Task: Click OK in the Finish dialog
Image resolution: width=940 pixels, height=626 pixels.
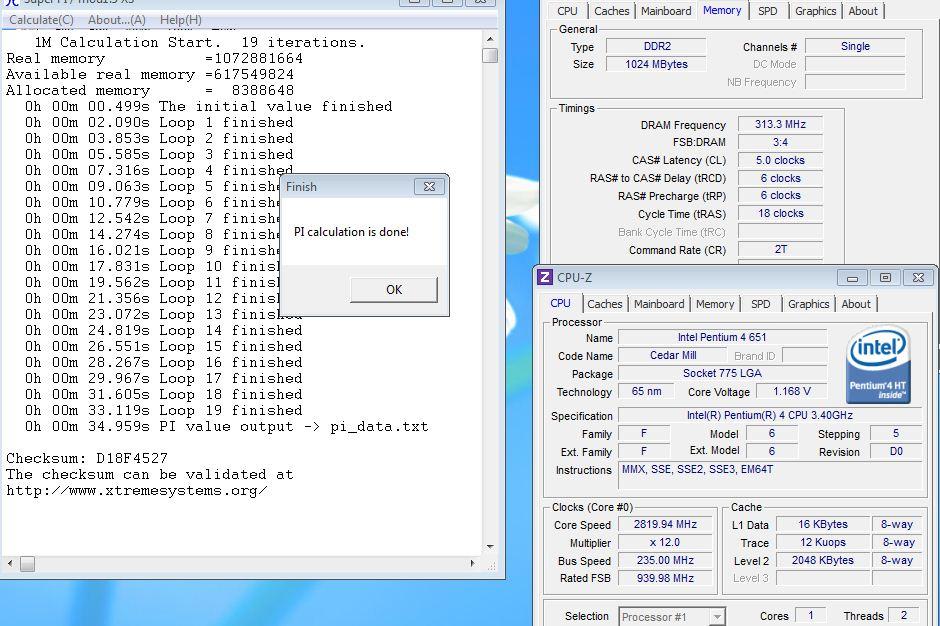Action: coord(394,290)
